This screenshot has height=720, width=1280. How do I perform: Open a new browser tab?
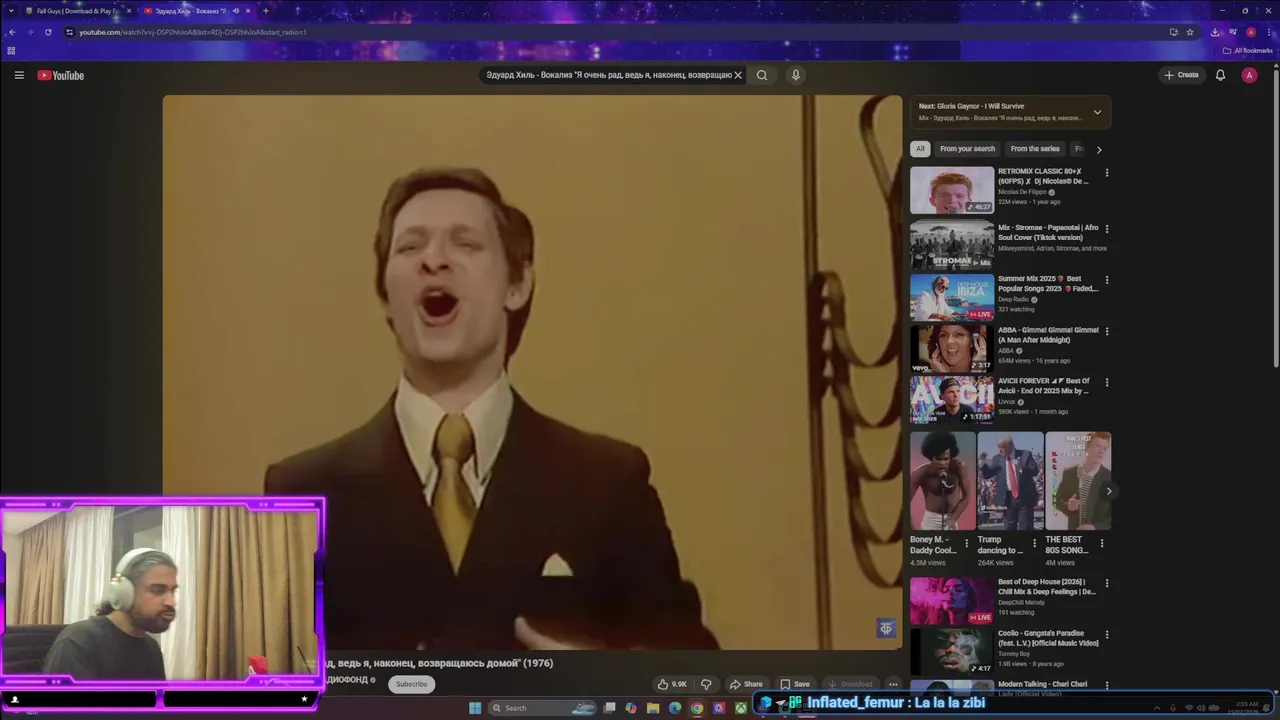point(265,11)
